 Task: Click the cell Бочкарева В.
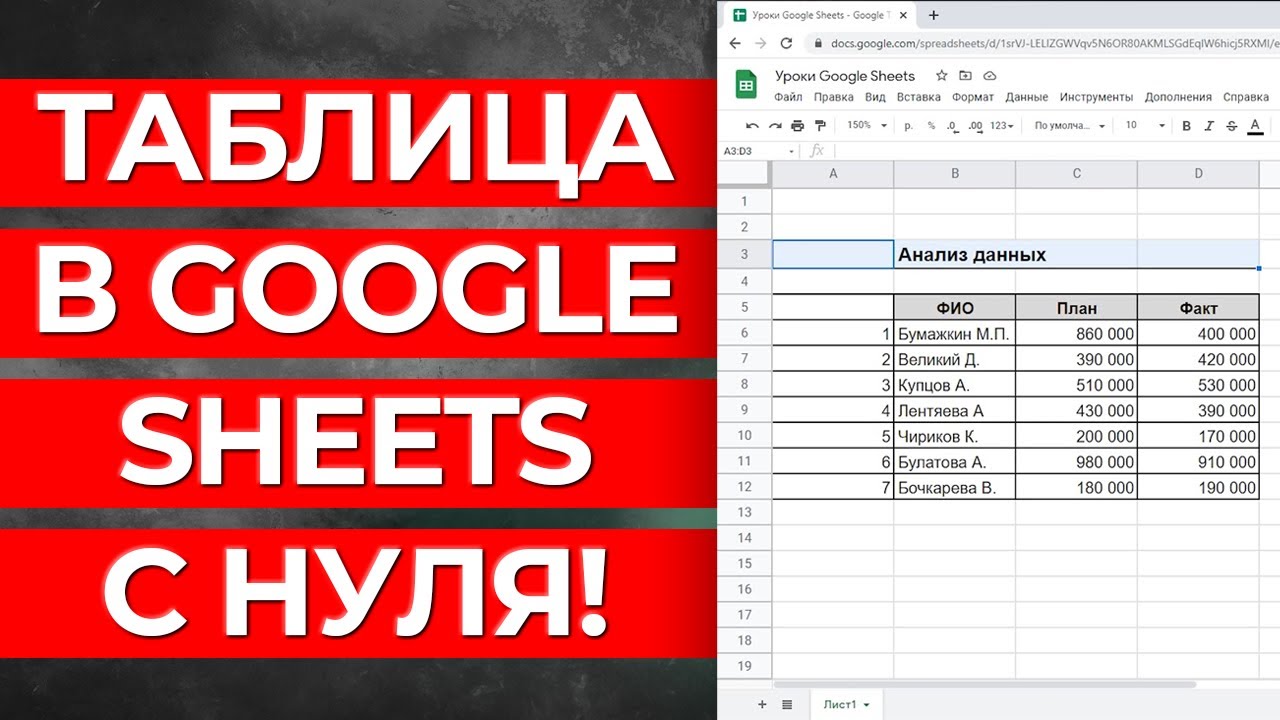(x=955, y=488)
